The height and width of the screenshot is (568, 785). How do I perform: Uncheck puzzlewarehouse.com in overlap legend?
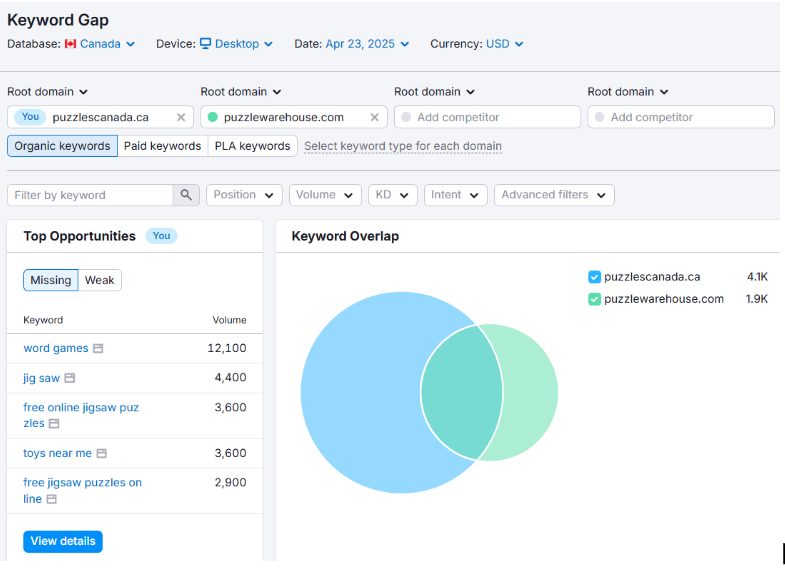tap(594, 299)
